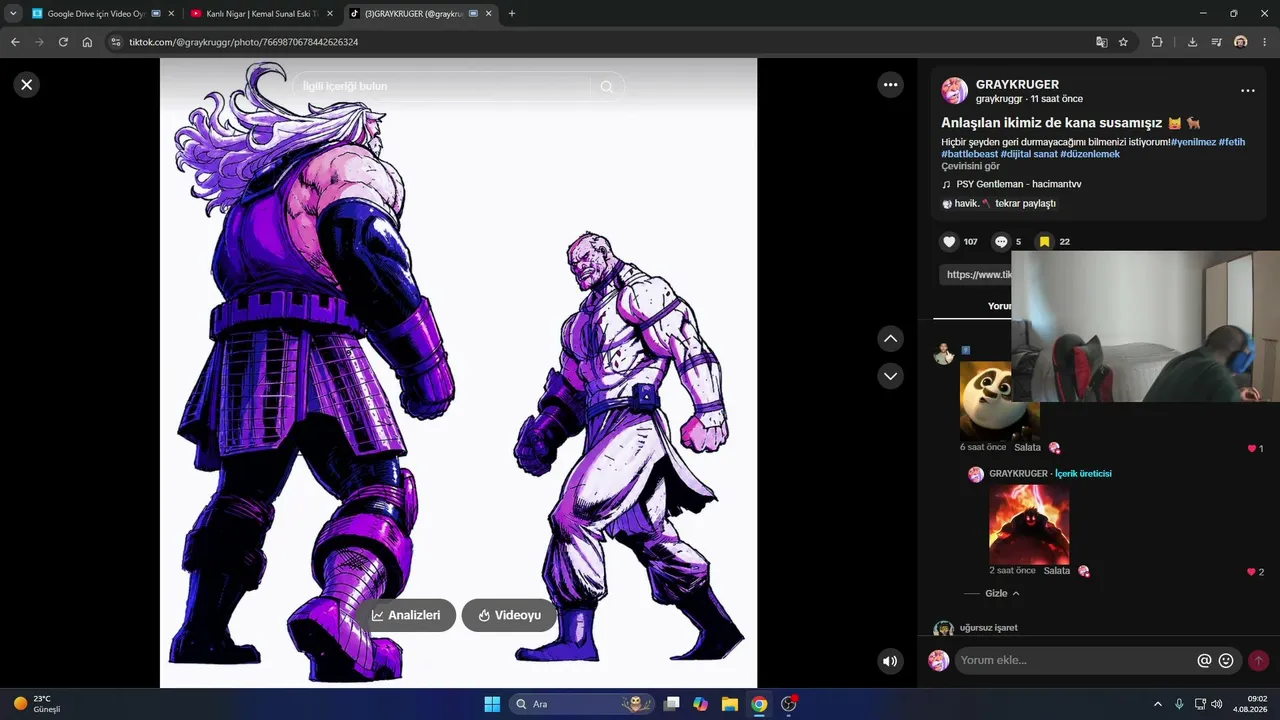
Task: Bookmark this page with the star icon
Action: [1123, 42]
